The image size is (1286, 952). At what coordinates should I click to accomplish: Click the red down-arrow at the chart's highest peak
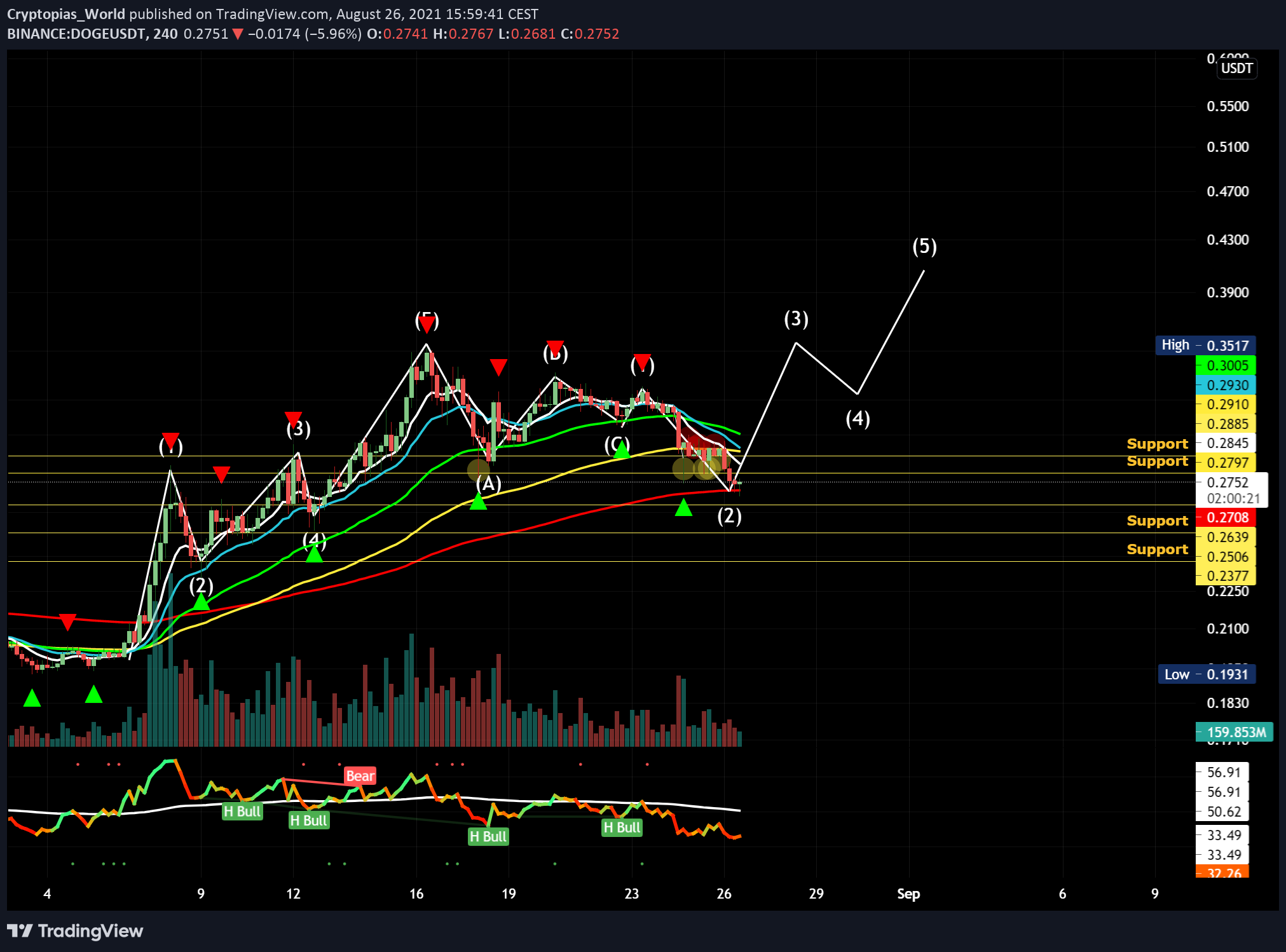427,324
